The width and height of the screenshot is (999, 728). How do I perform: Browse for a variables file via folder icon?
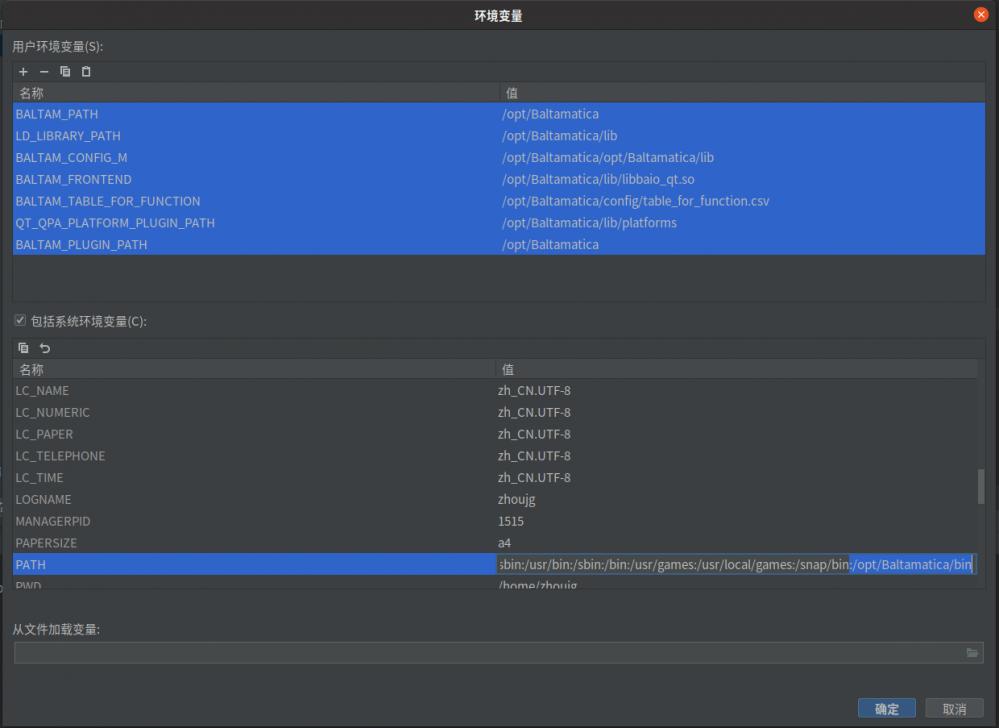click(972, 653)
